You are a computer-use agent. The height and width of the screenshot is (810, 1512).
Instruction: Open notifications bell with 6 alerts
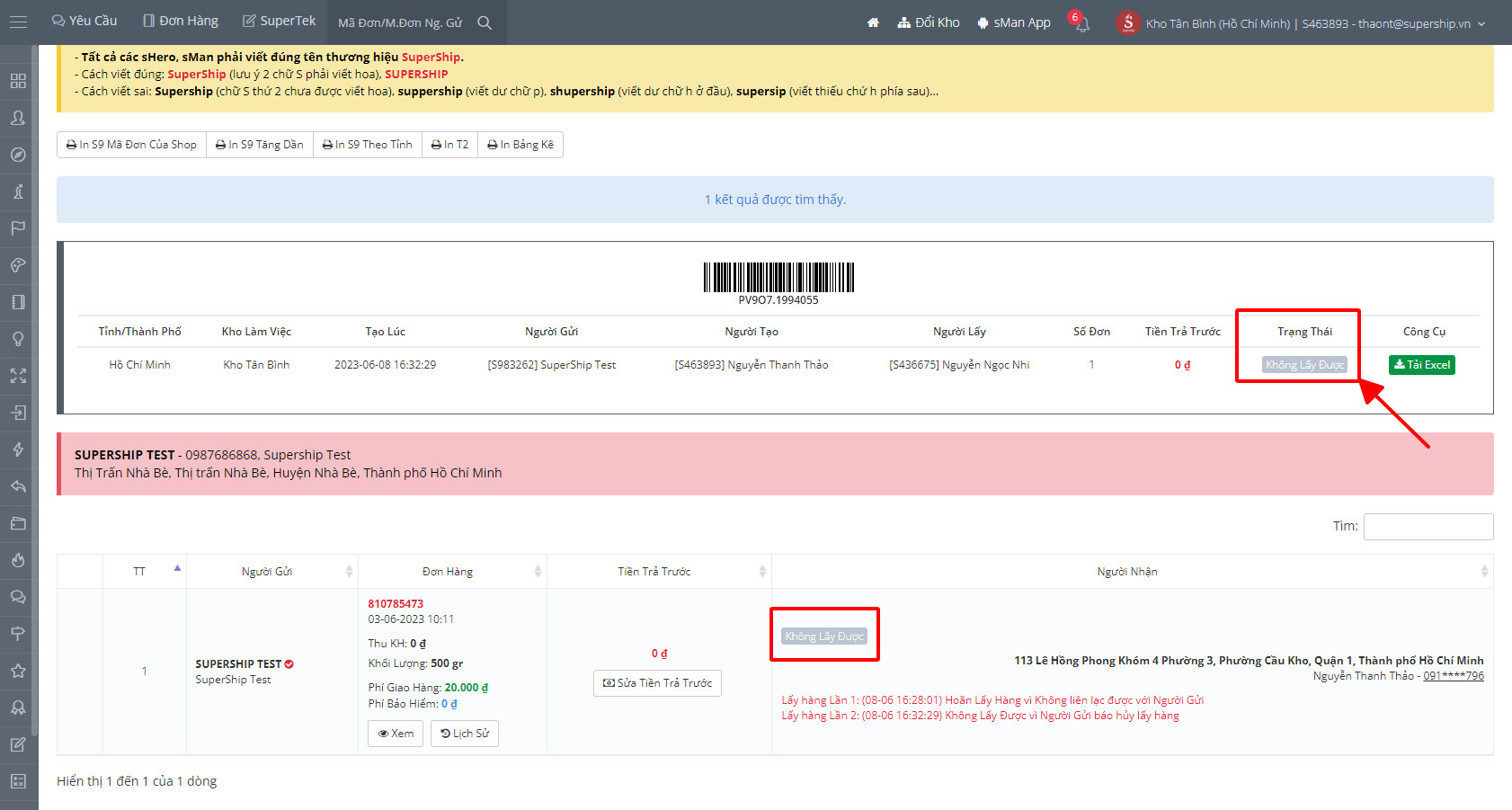pyautogui.click(x=1081, y=22)
